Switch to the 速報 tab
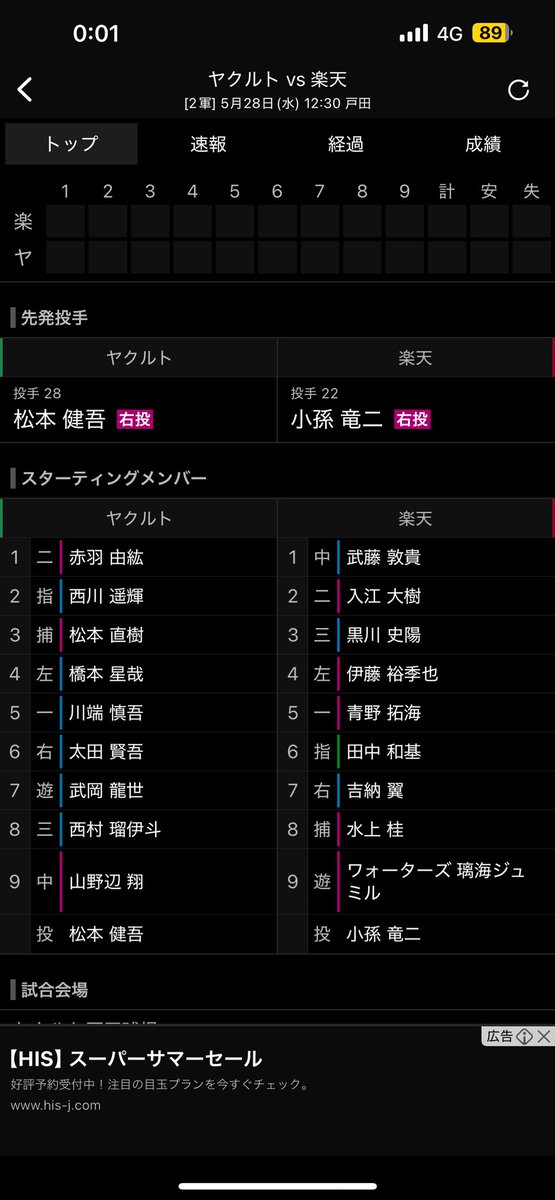555x1200 pixels. coord(209,144)
